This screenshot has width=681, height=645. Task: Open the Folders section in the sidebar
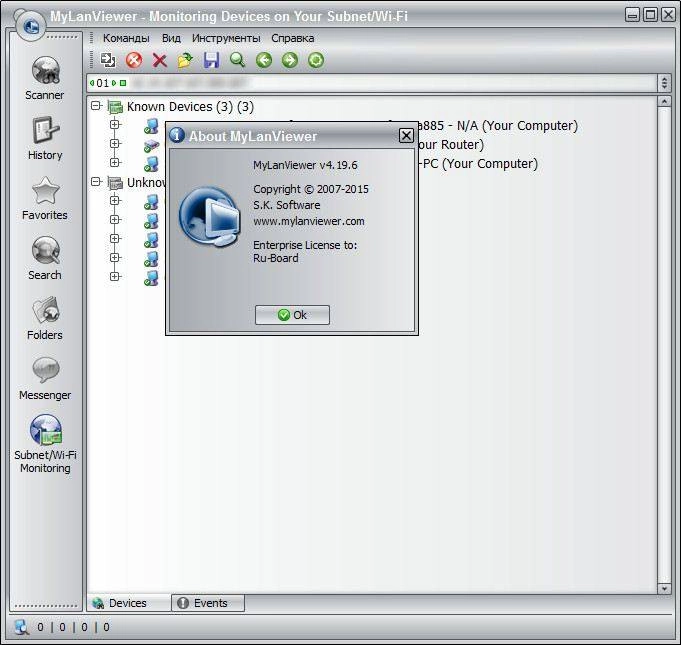pos(45,318)
